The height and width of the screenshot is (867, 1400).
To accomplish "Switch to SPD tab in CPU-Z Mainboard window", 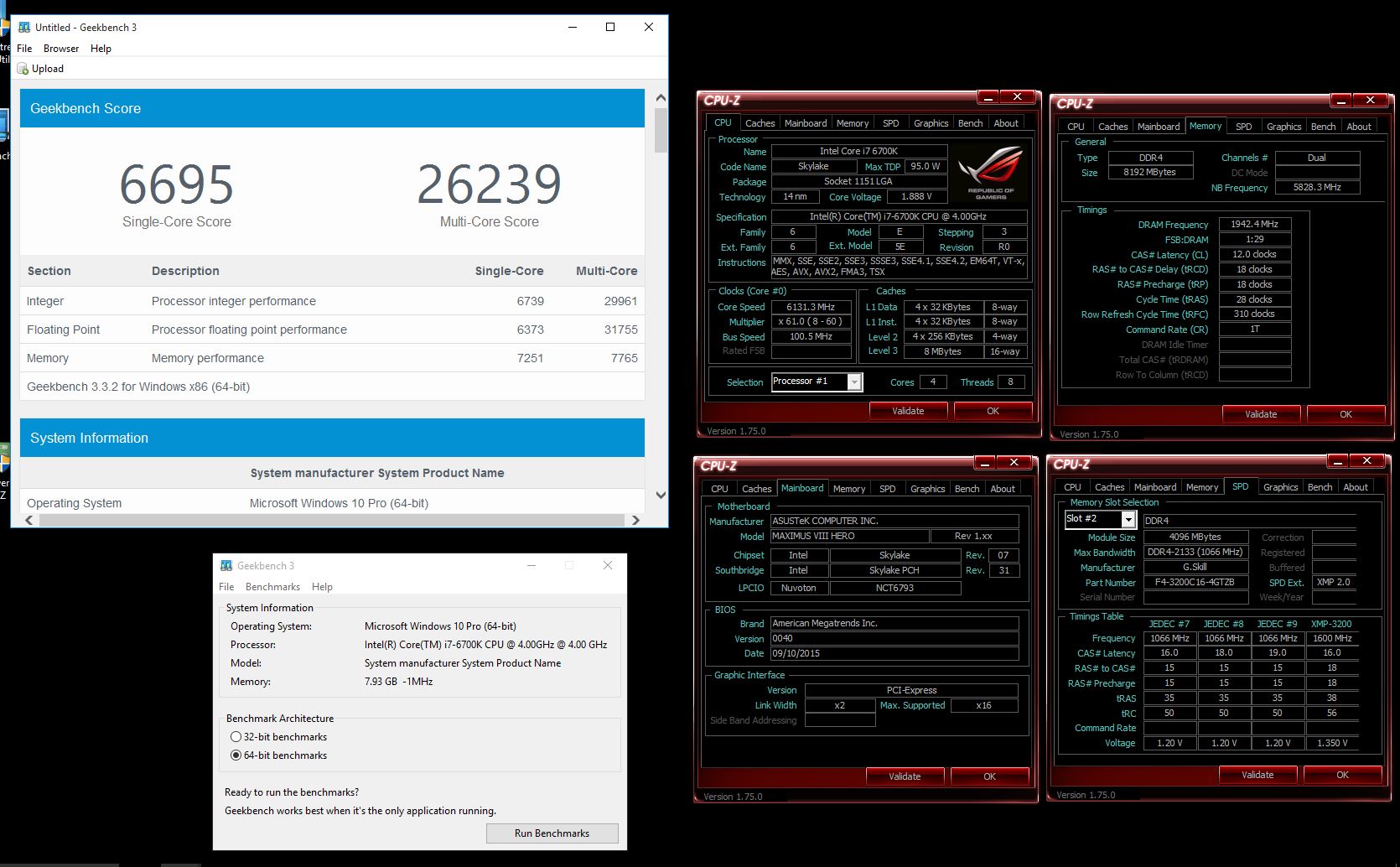I will 887,489.
